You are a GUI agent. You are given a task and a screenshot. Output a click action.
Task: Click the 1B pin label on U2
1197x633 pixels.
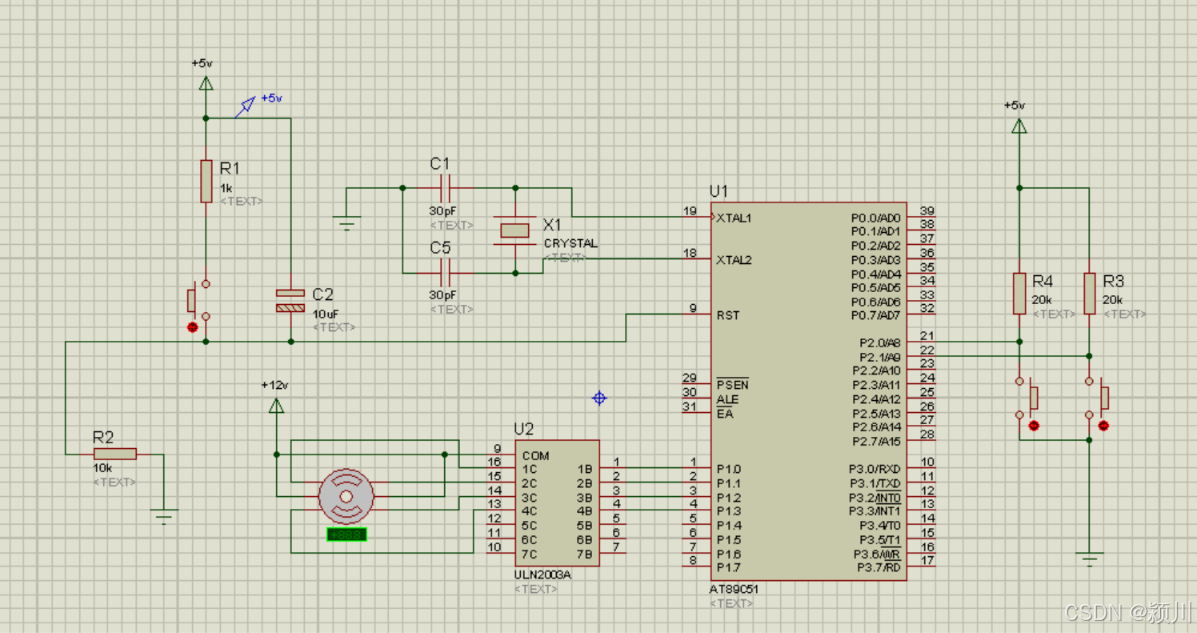(585, 469)
